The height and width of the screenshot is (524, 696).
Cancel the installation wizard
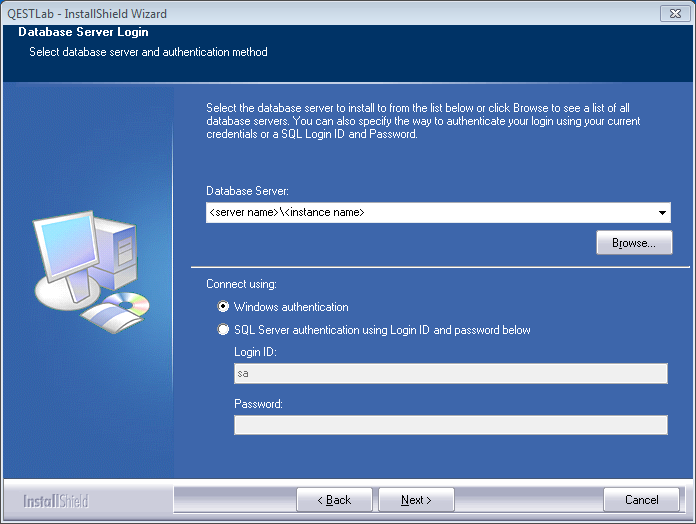point(641,500)
